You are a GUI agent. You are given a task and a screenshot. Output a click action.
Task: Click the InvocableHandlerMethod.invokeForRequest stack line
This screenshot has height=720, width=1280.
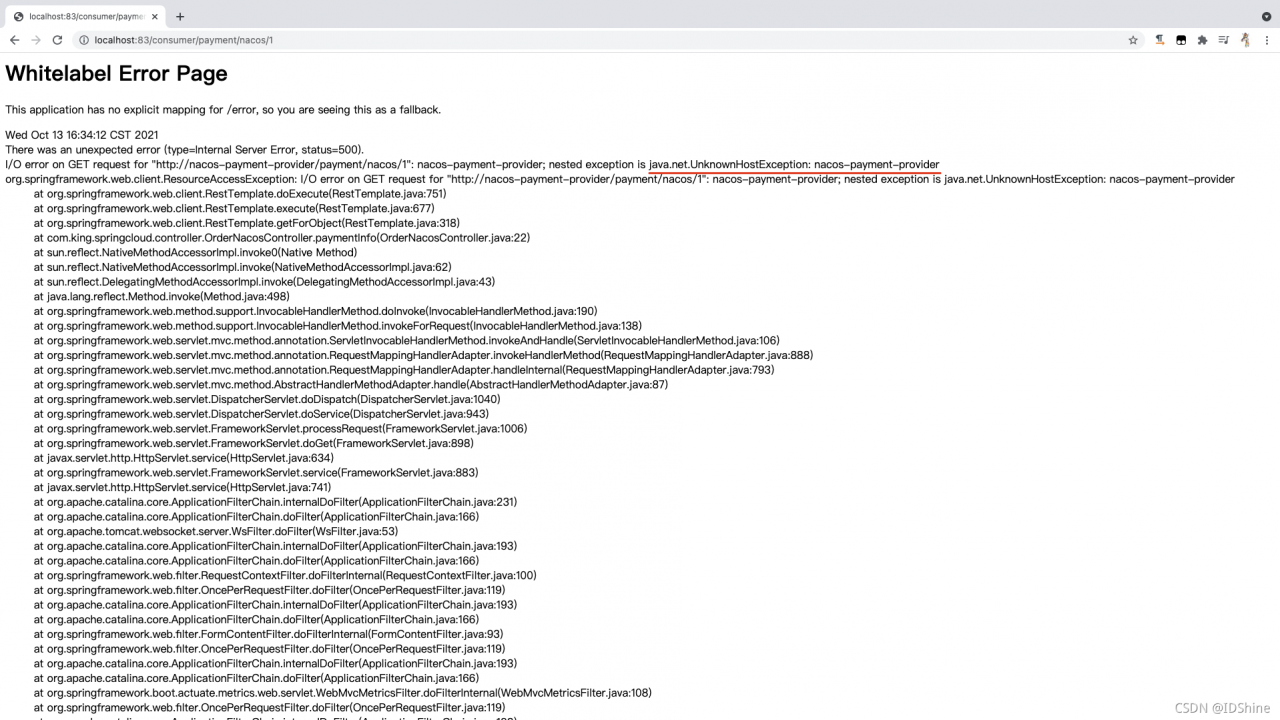(x=338, y=326)
